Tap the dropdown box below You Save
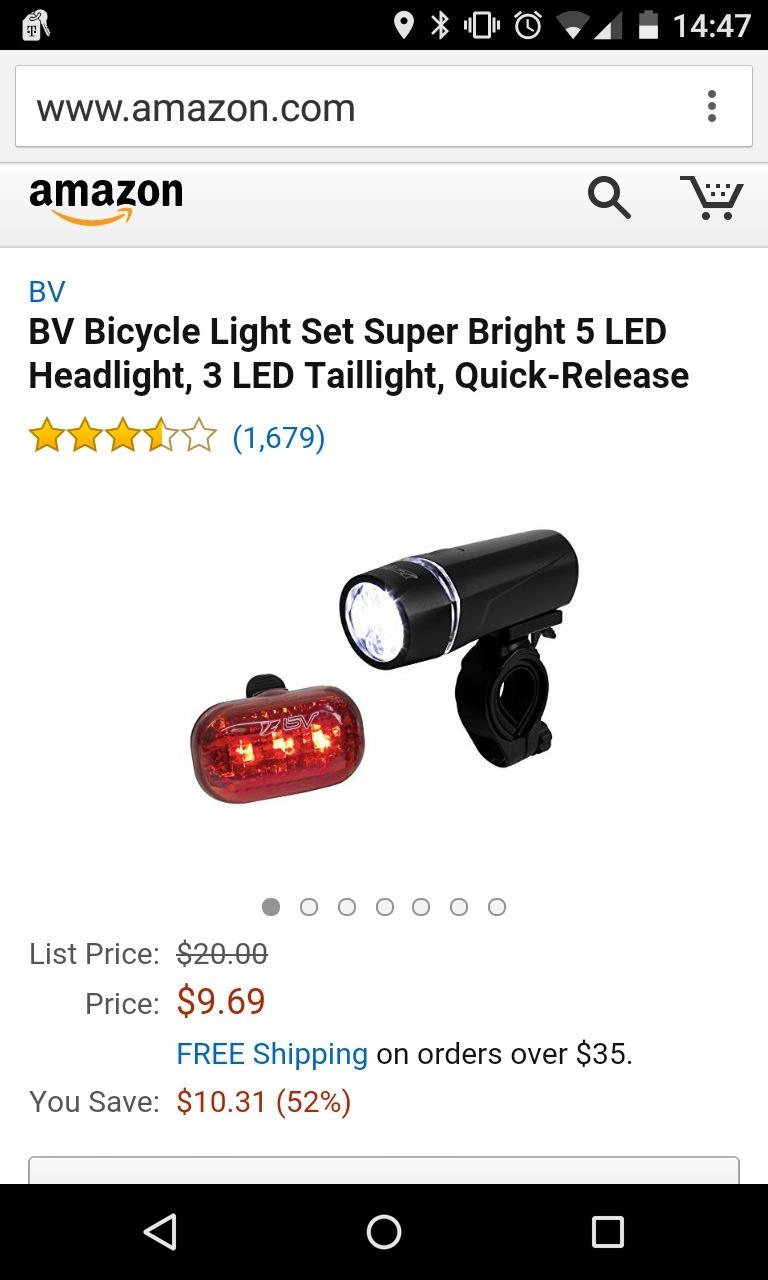 [x=384, y=1170]
